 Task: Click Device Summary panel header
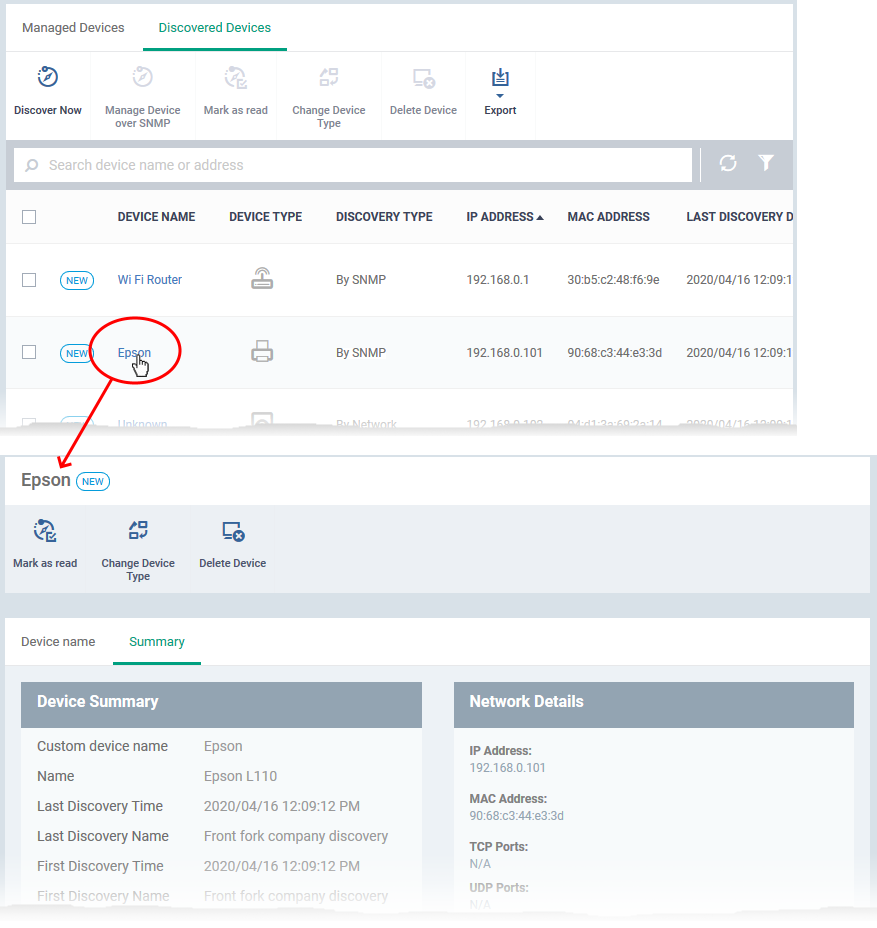pyautogui.click(x=221, y=704)
